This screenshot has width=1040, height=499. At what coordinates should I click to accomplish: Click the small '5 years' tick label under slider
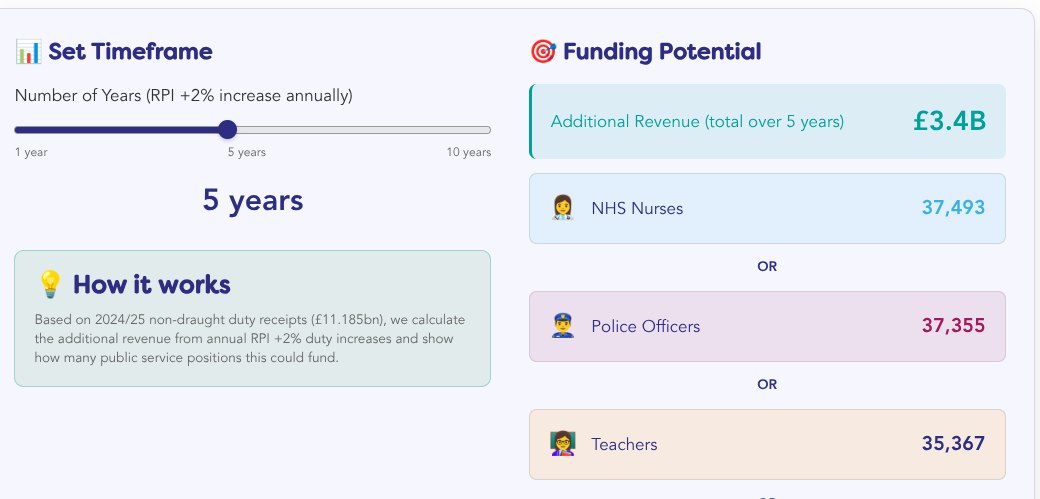(246, 152)
